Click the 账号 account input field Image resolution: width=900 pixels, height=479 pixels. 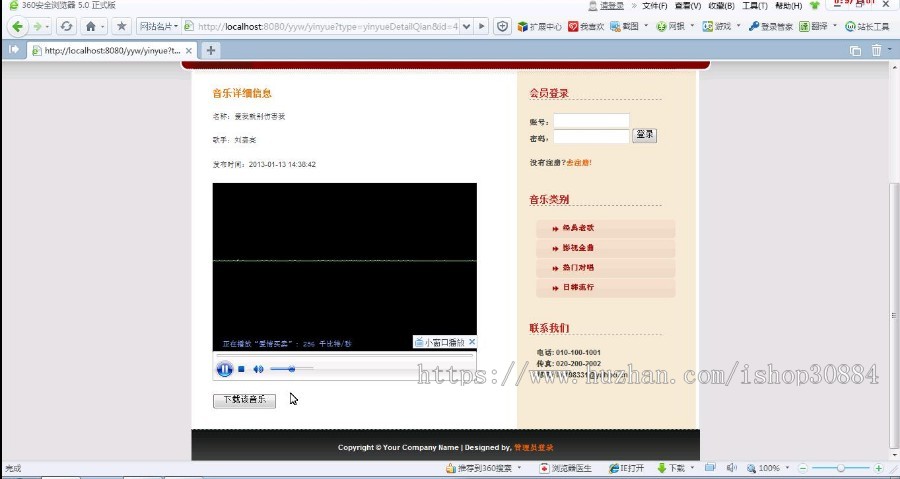tap(591, 120)
